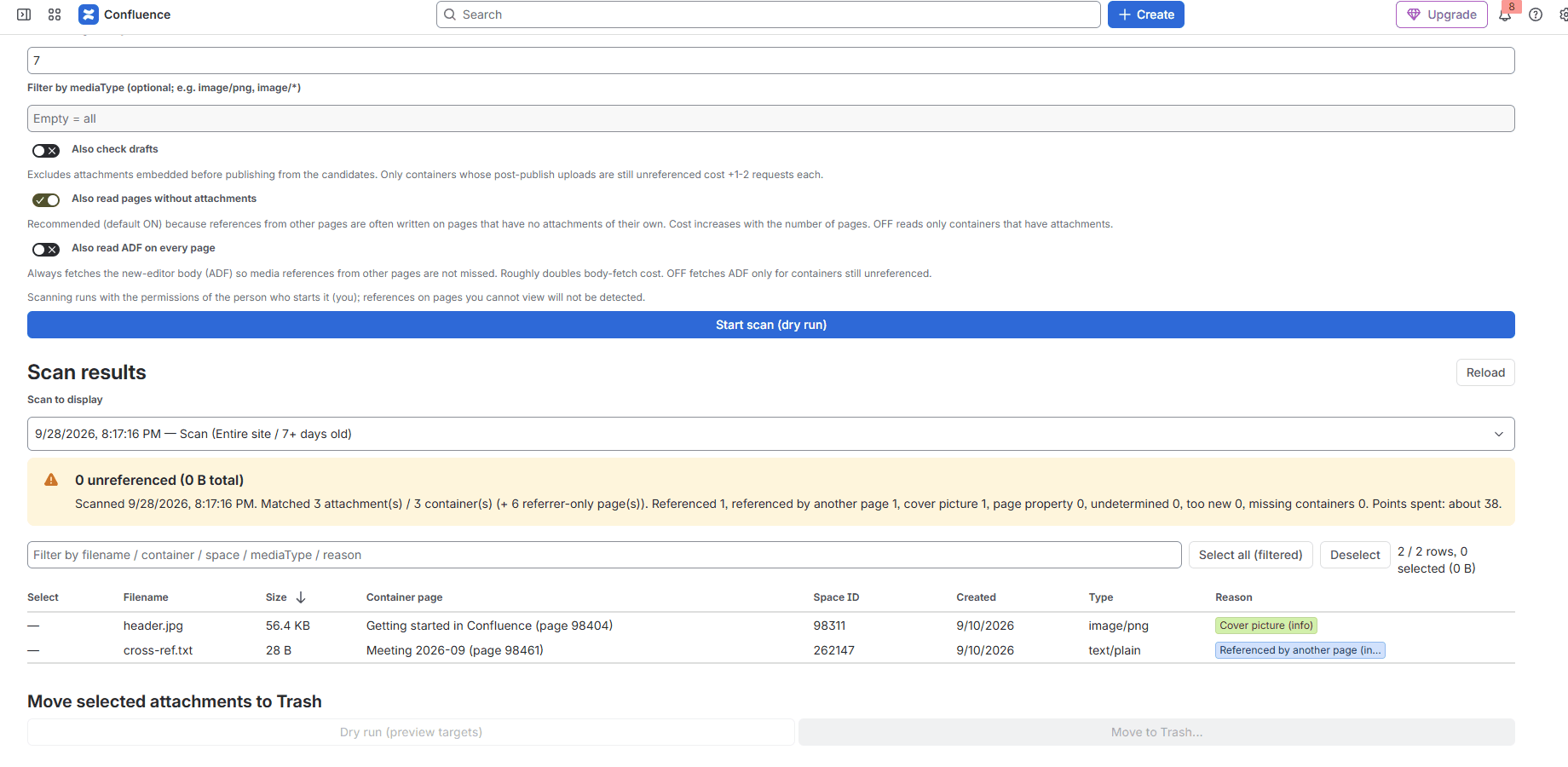Toggle the sidebar panel icon

click(x=24, y=14)
